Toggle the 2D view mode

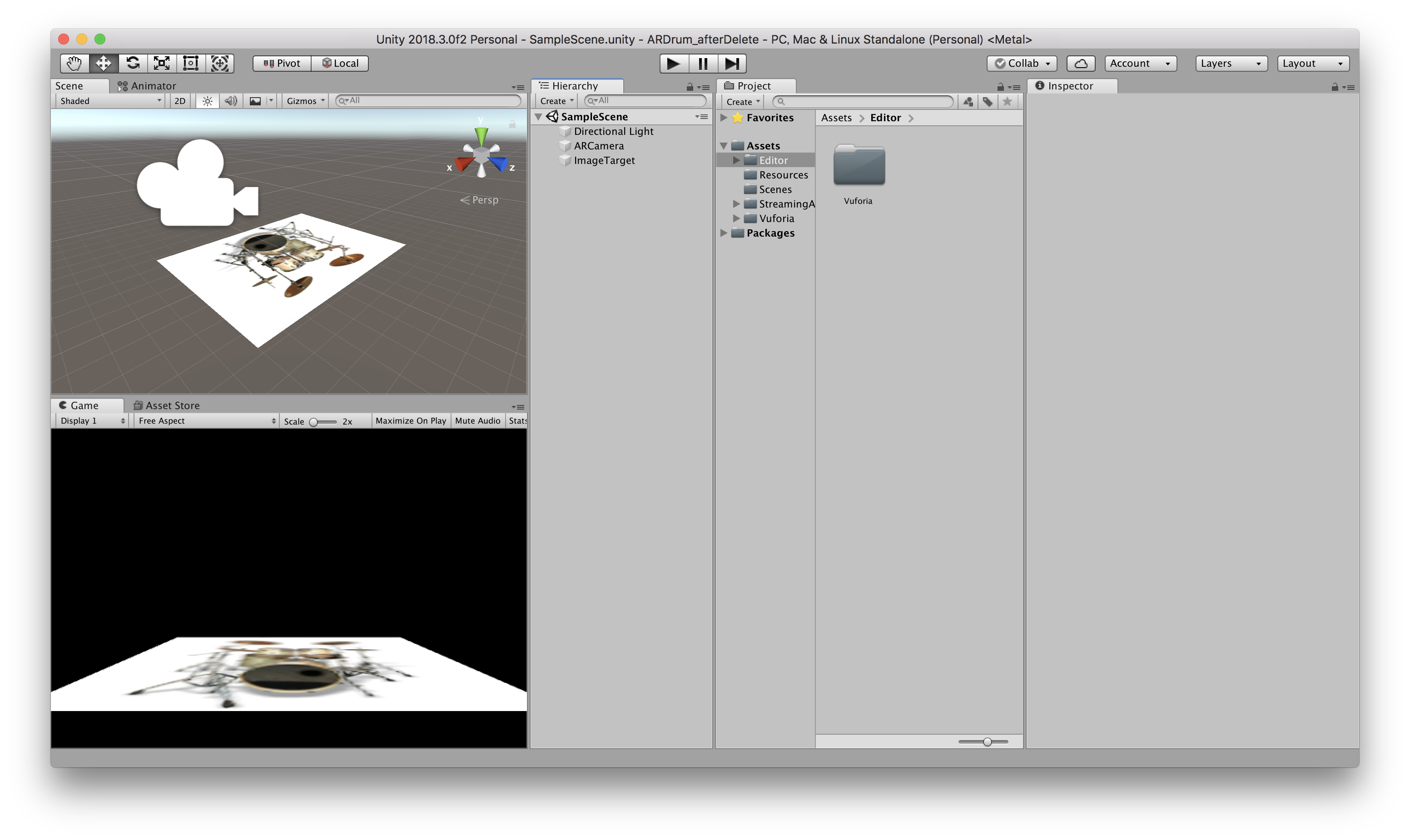tap(179, 101)
